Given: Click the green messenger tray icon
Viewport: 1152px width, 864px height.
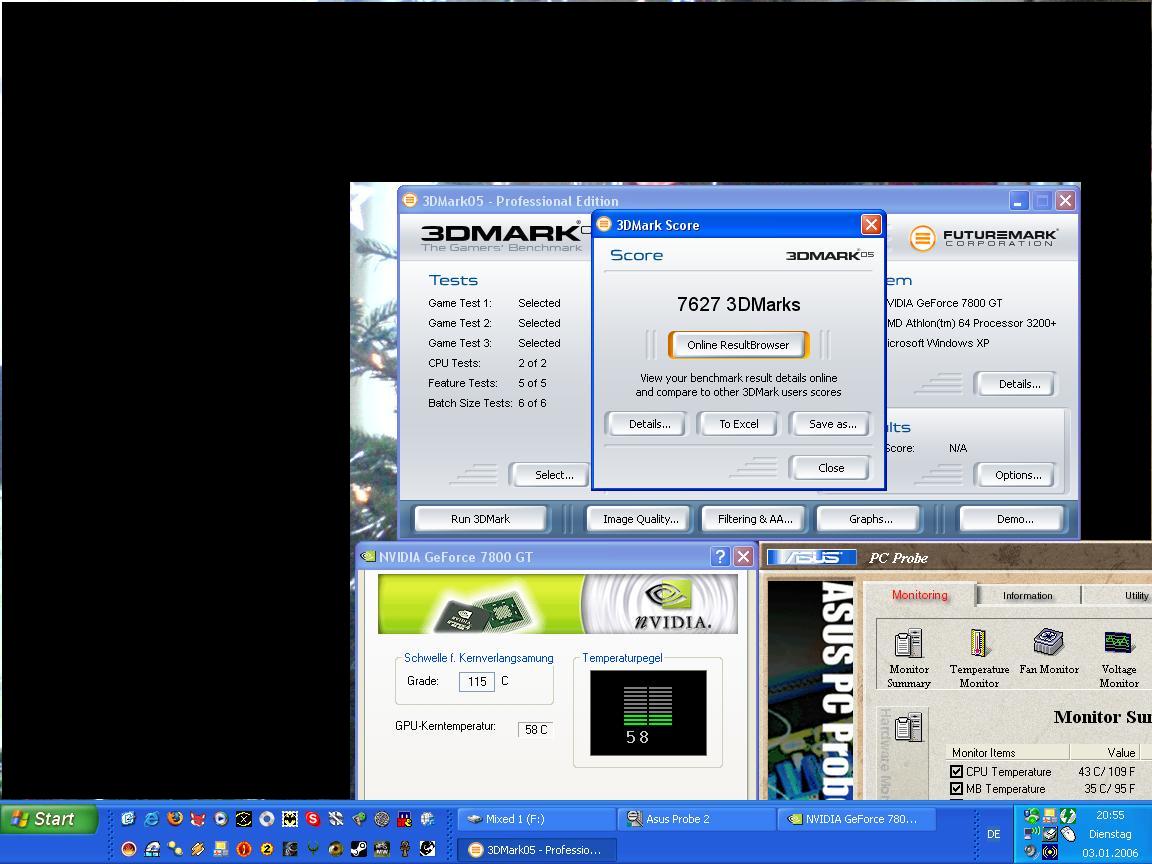Looking at the screenshot, I should (1032, 816).
